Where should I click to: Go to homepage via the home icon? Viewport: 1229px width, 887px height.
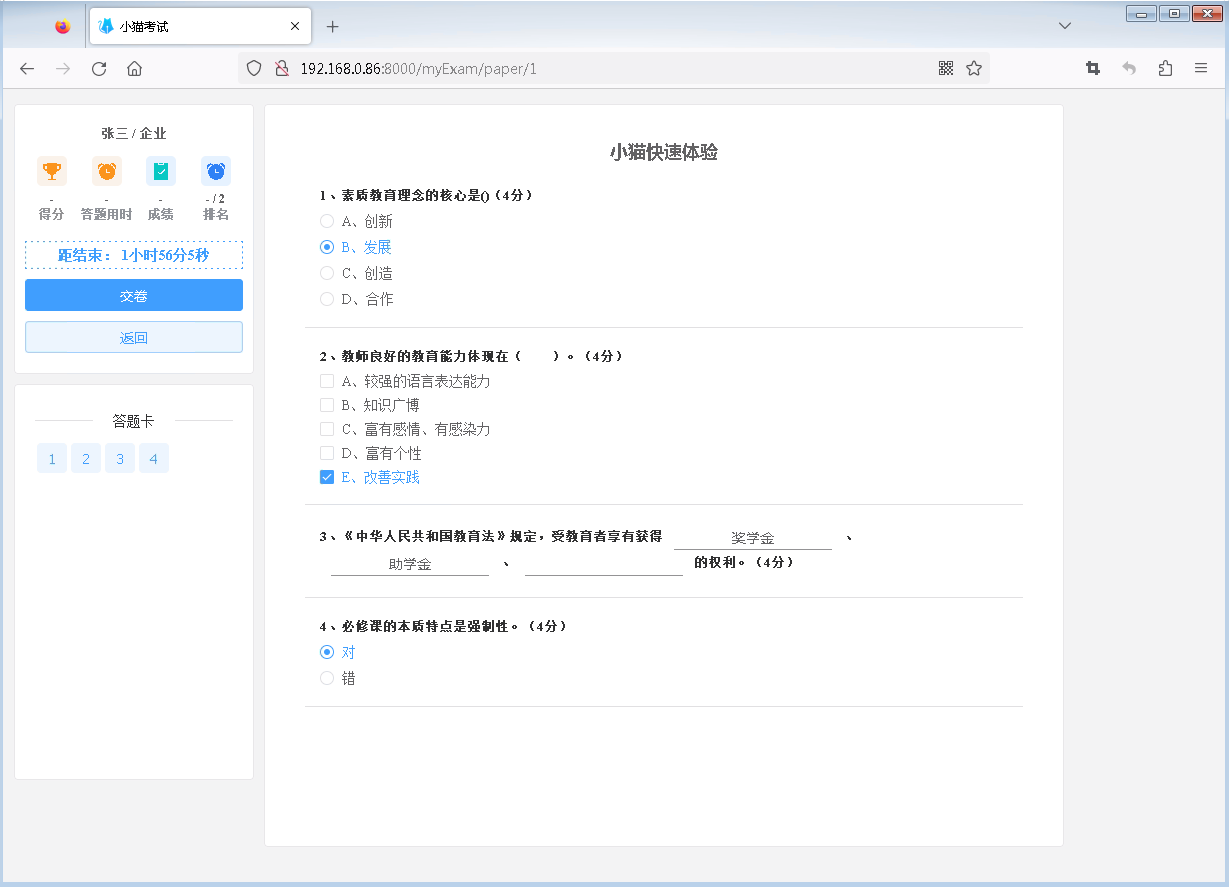[x=136, y=68]
